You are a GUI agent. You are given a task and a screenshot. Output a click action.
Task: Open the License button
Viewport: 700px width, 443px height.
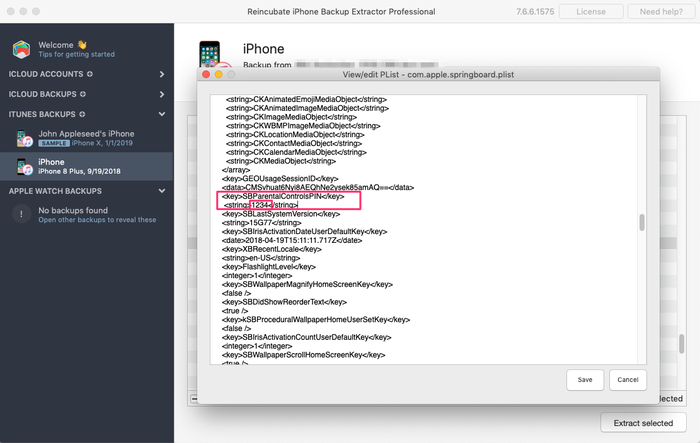[x=591, y=12]
